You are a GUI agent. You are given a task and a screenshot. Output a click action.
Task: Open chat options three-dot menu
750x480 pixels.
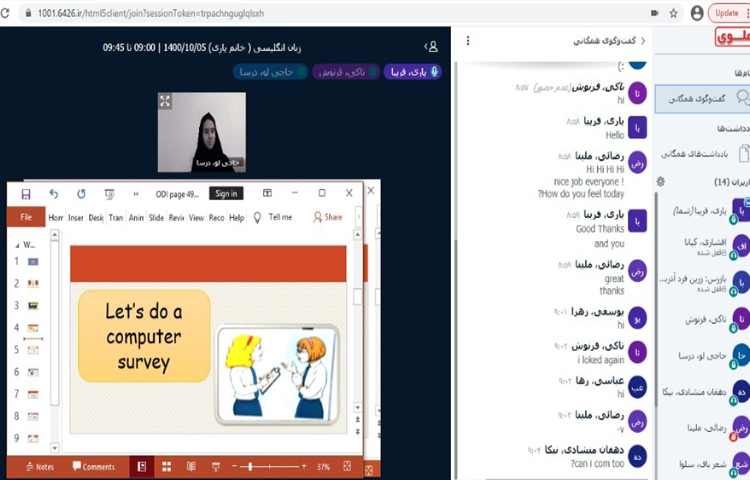coord(468,41)
